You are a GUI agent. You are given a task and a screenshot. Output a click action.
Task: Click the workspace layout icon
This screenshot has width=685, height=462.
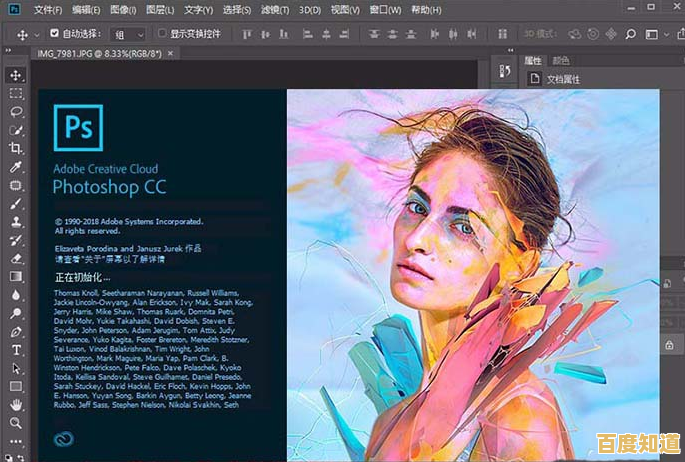pos(651,34)
